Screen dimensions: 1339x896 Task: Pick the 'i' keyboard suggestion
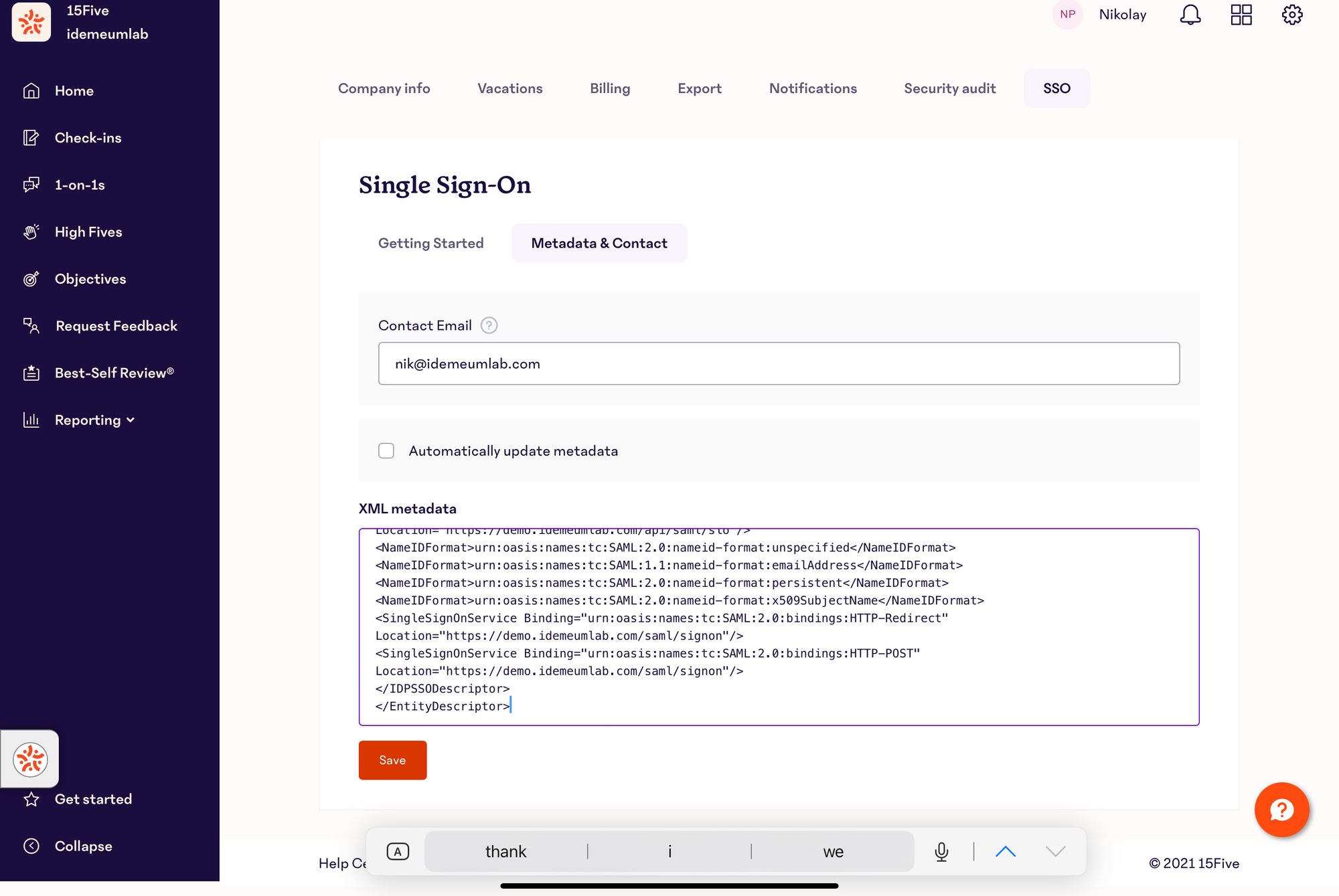[669, 852]
